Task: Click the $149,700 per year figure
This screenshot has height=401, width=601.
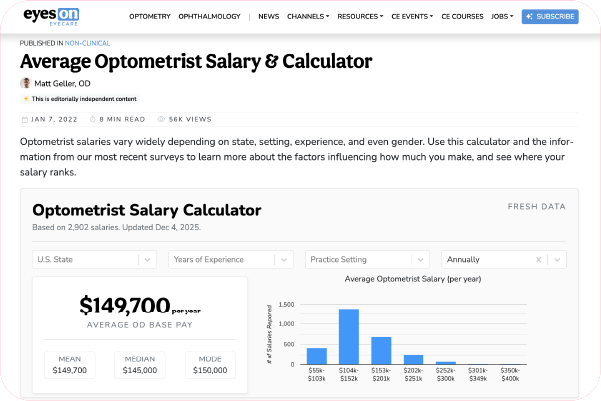Action: tap(140, 306)
